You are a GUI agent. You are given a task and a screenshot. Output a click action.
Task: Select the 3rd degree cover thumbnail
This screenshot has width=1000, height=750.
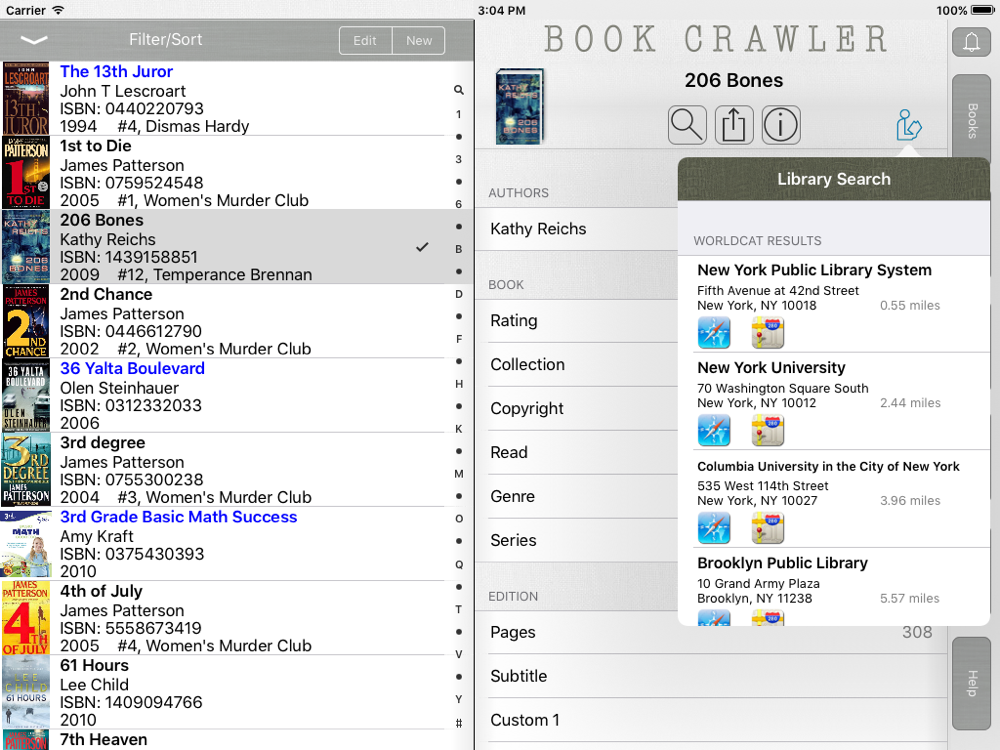pyautogui.click(x=26, y=469)
